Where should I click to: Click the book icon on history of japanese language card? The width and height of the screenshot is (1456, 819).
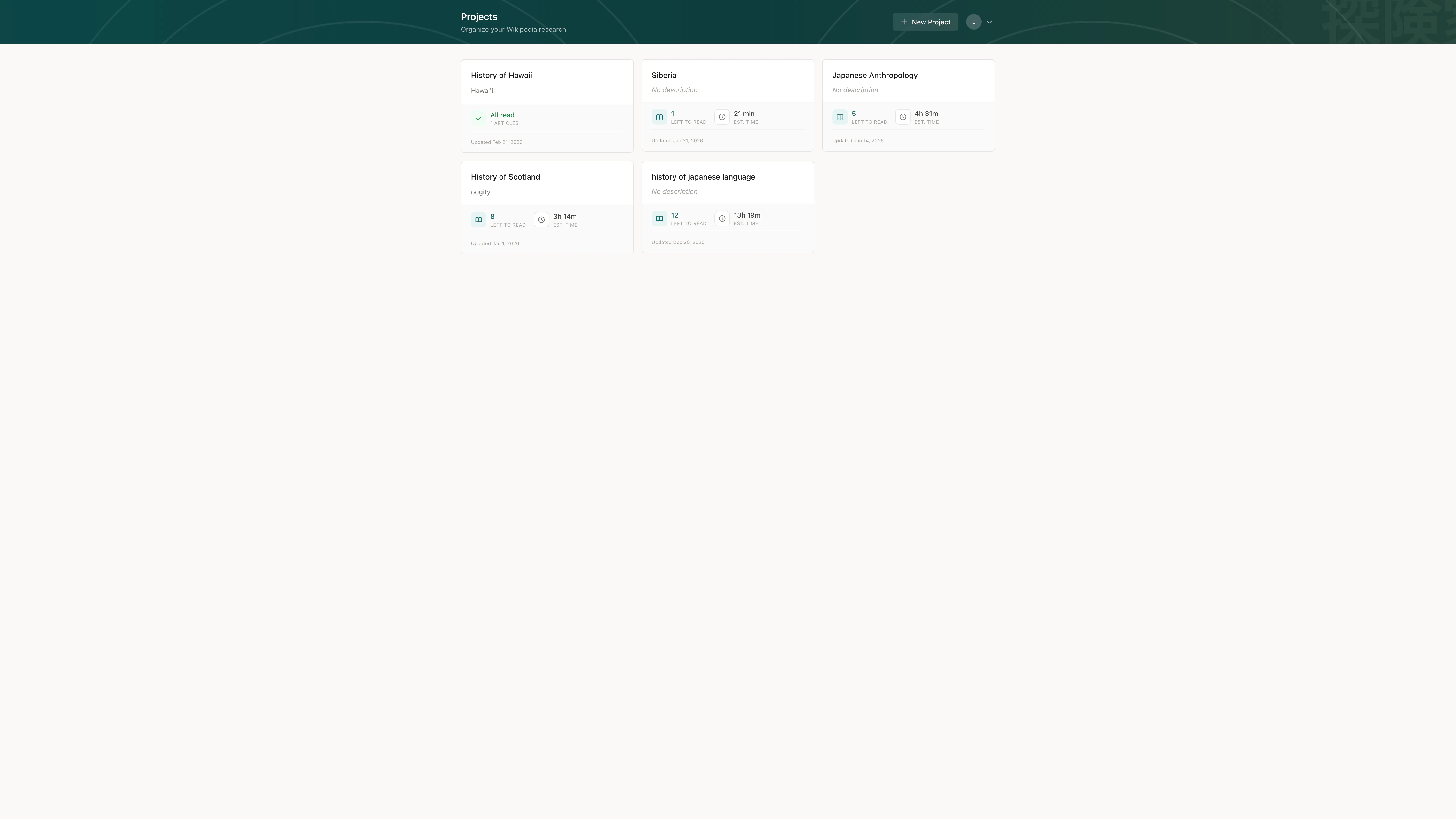click(x=659, y=219)
